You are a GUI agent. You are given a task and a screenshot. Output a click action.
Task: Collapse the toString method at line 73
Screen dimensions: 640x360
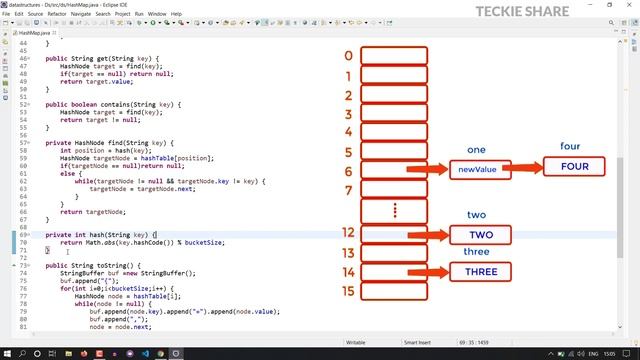29,266
